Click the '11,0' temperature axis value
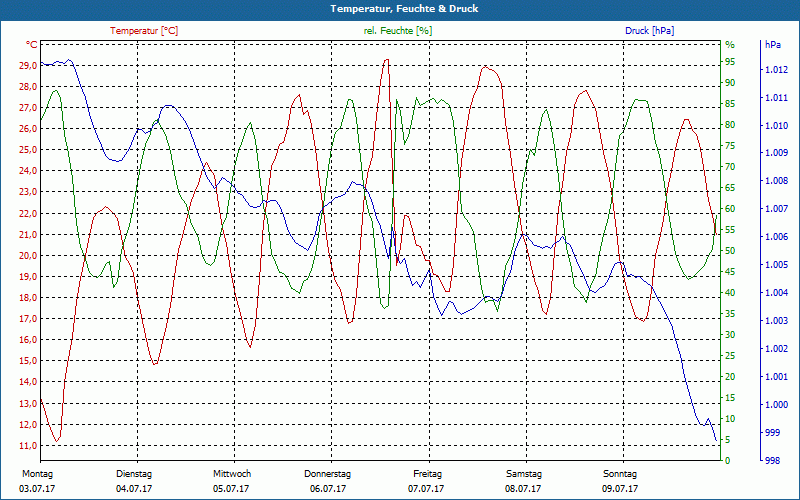 coord(28,445)
